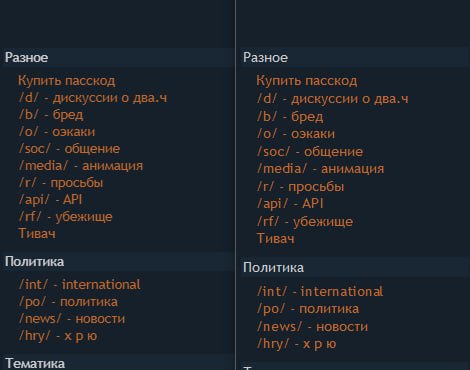Screen dimensions: 470x370
Task: Open 'Купить пасскод' link in left panel
Action: tap(67, 81)
